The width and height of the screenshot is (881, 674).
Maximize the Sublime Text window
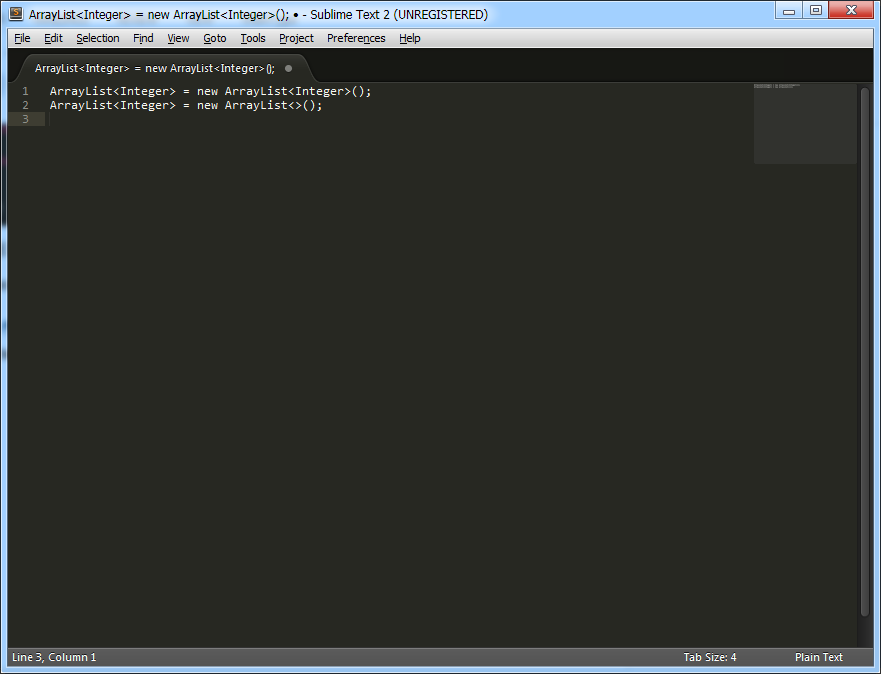[x=816, y=11]
